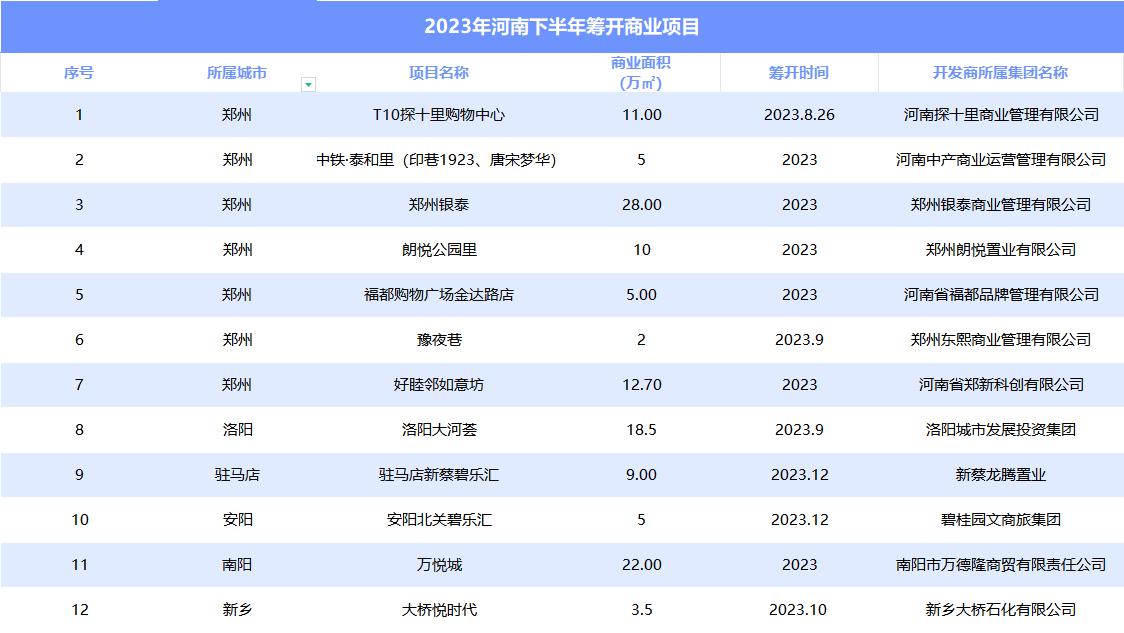
Task: Select developer 南阳市万德隆商贸有限责任公司
Action: [1001, 565]
